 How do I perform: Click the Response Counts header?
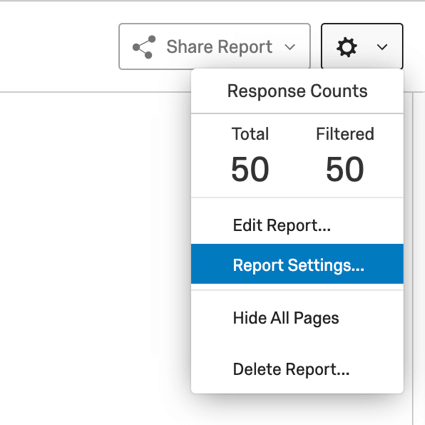pyautogui.click(x=297, y=91)
